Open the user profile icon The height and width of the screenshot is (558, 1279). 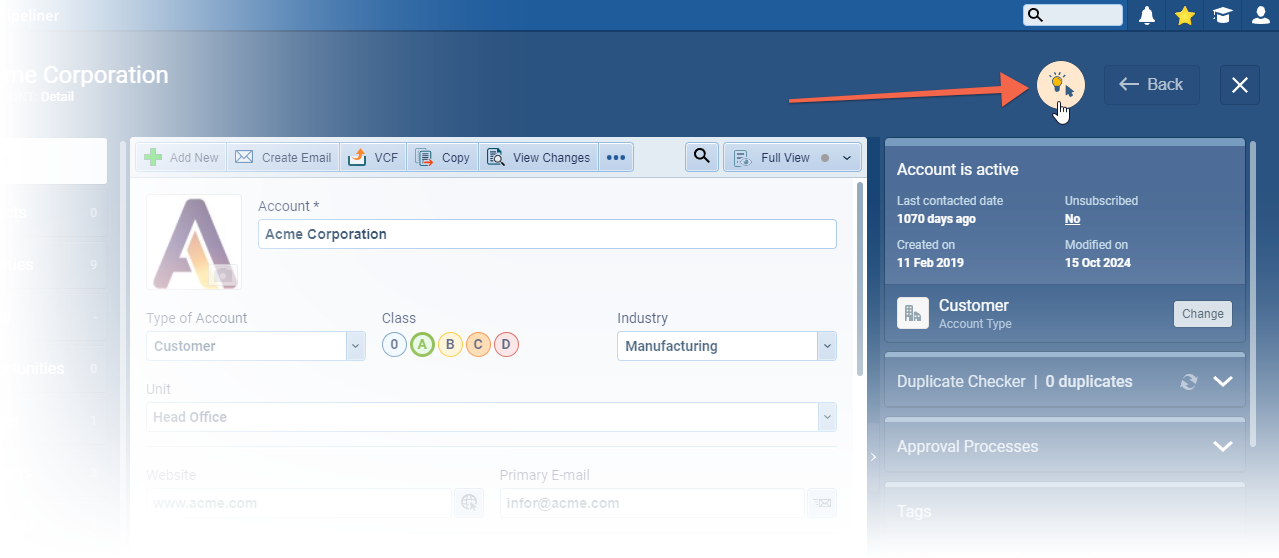coord(1260,15)
